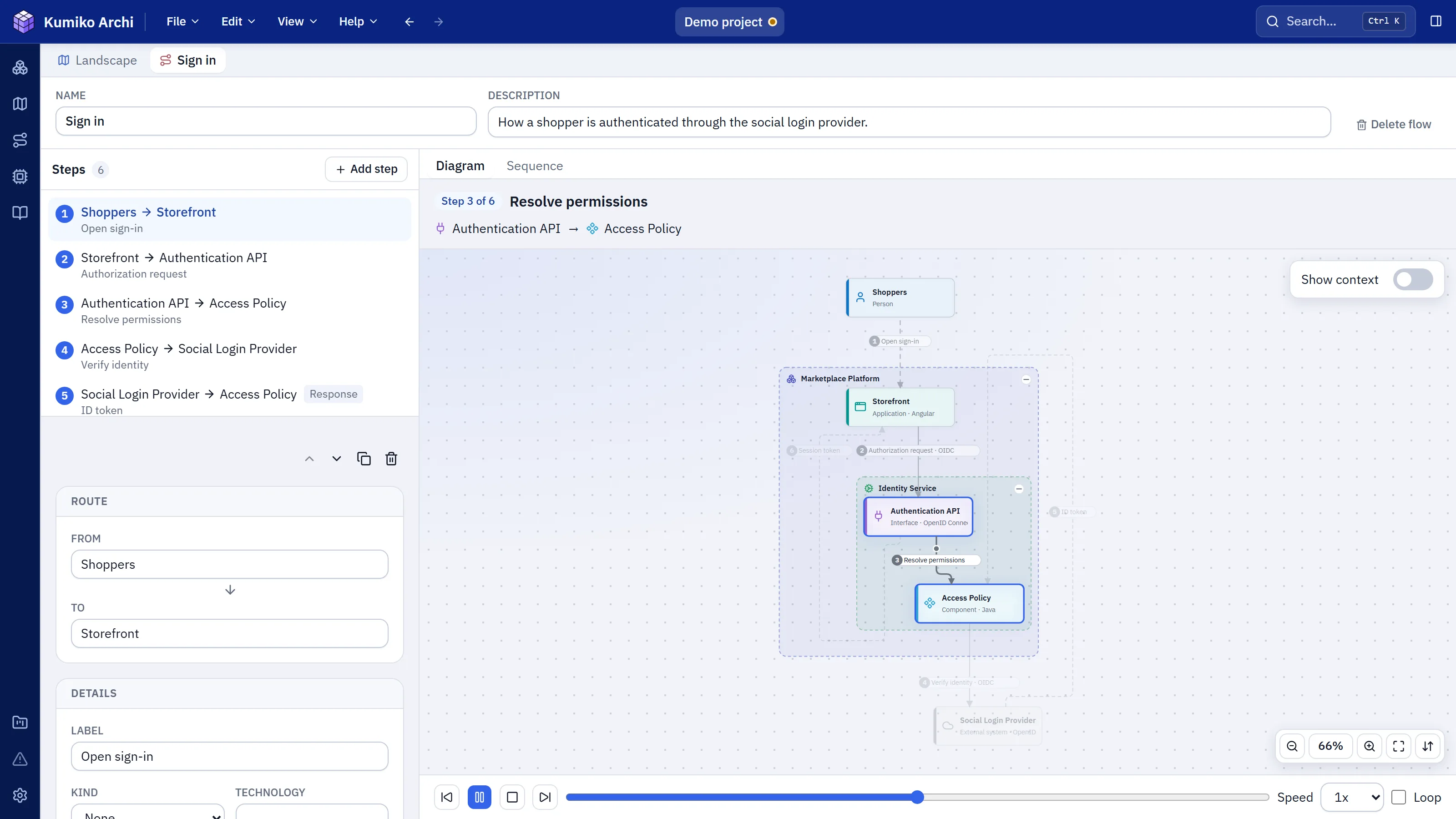This screenshot has height=819, width=1456.
Task: Toggle diagram layout direction
Action: pos(1428,746)
